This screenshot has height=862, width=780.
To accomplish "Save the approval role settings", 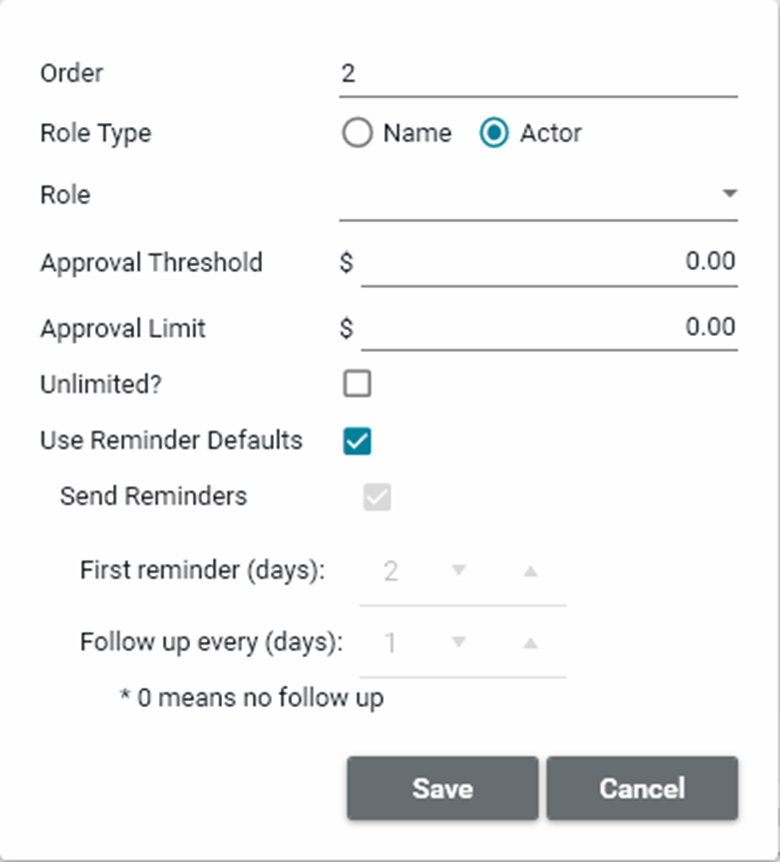I will 442,788.
